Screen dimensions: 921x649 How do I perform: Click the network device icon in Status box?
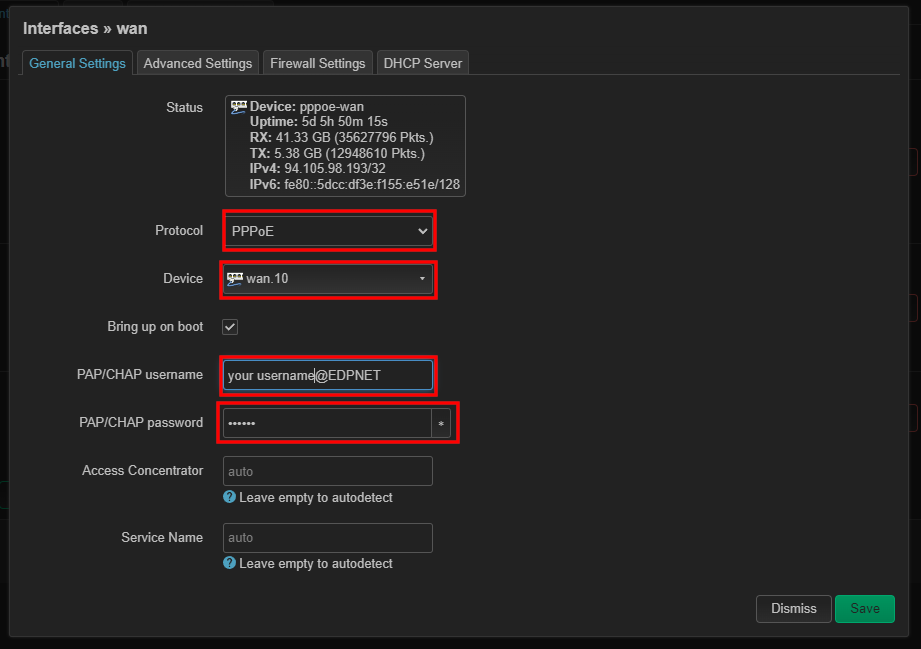(238, 106)
